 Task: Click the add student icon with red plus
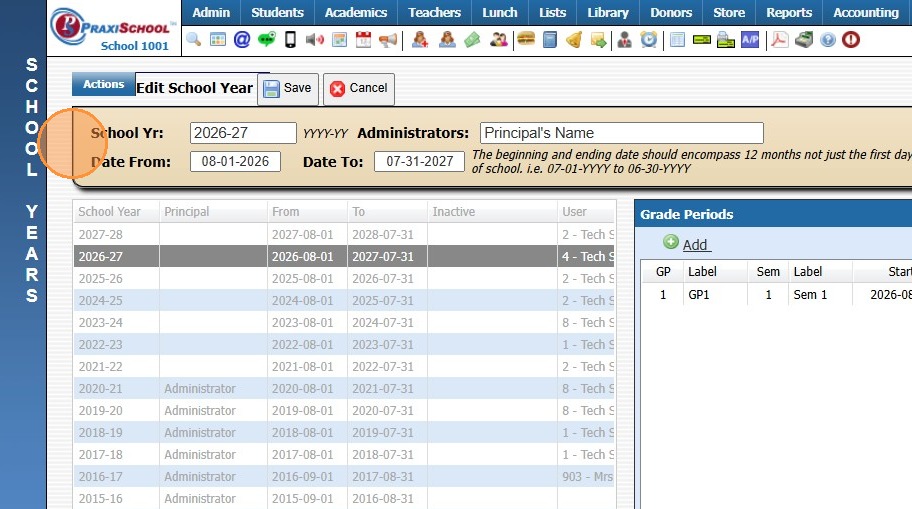[x=420, y=40]
